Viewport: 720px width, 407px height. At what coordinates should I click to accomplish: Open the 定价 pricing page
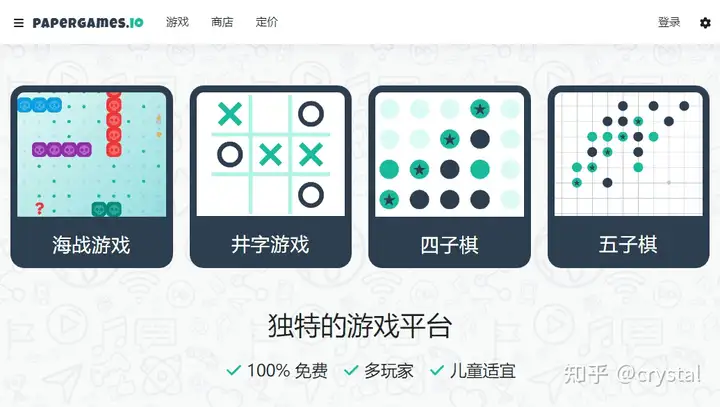coord(267,22)
